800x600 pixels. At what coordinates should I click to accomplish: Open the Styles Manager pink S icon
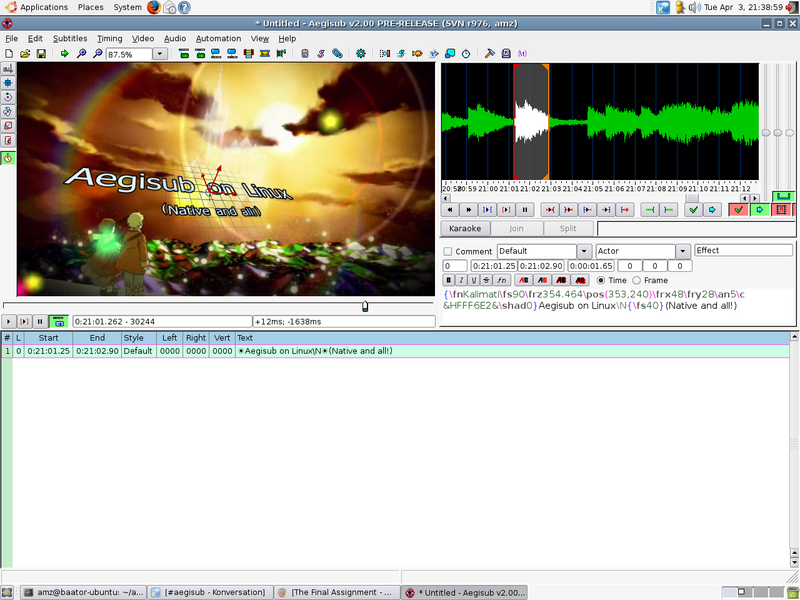click(x=321, y=54)
